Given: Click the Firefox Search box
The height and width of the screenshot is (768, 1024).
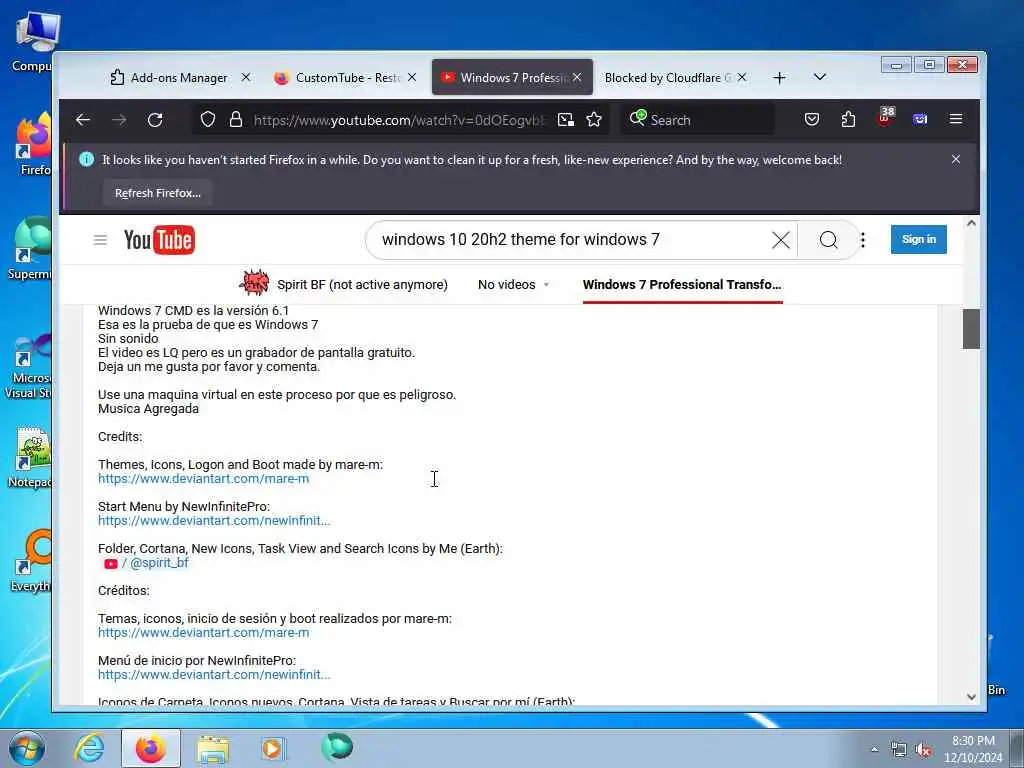Looking at the screenshot, I should [697, 120].
